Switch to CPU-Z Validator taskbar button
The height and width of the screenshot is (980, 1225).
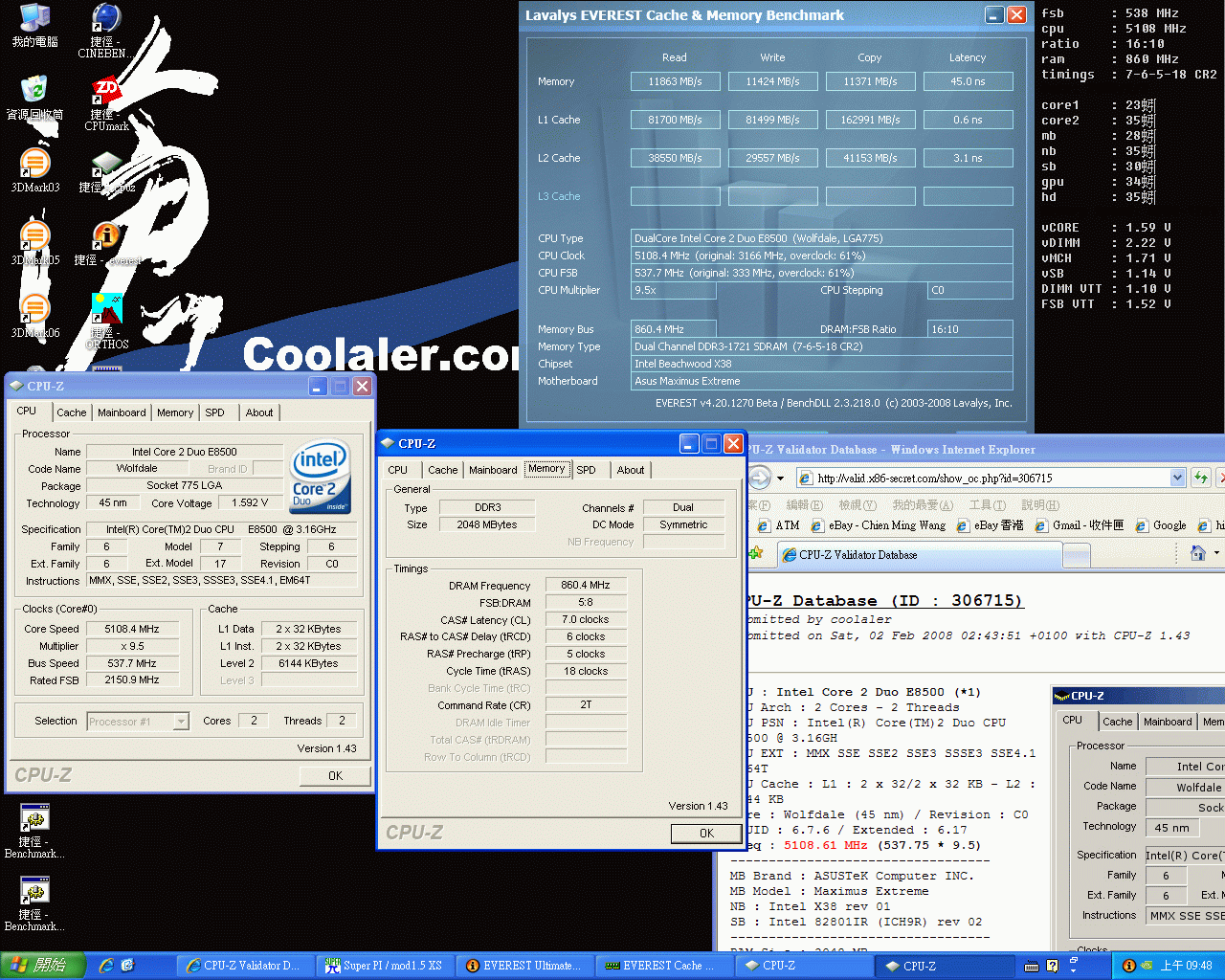pyautogui.click(x=245, y=966)
